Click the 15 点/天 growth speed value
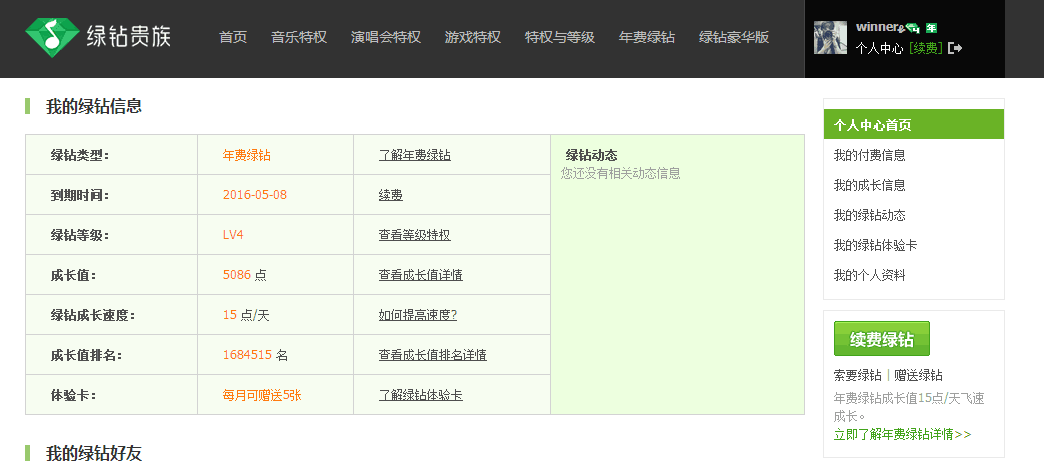Viewport: 1044px width, 467px height. 246,315
